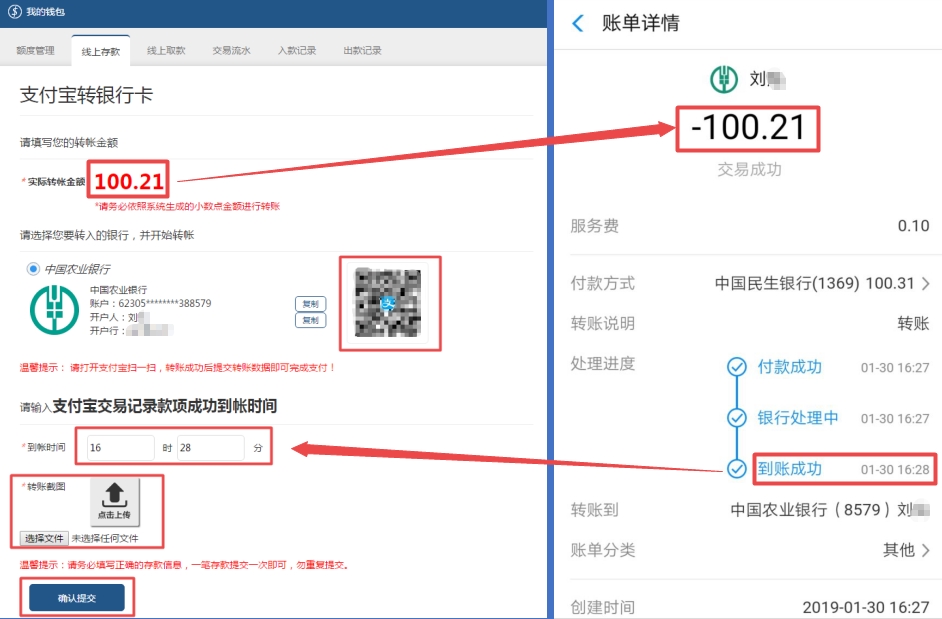Viewport: 942px width, 619px height.
Task: Click the 到账成功 checkmark icon
Action: pyautogui.click(x=737, y=469)
